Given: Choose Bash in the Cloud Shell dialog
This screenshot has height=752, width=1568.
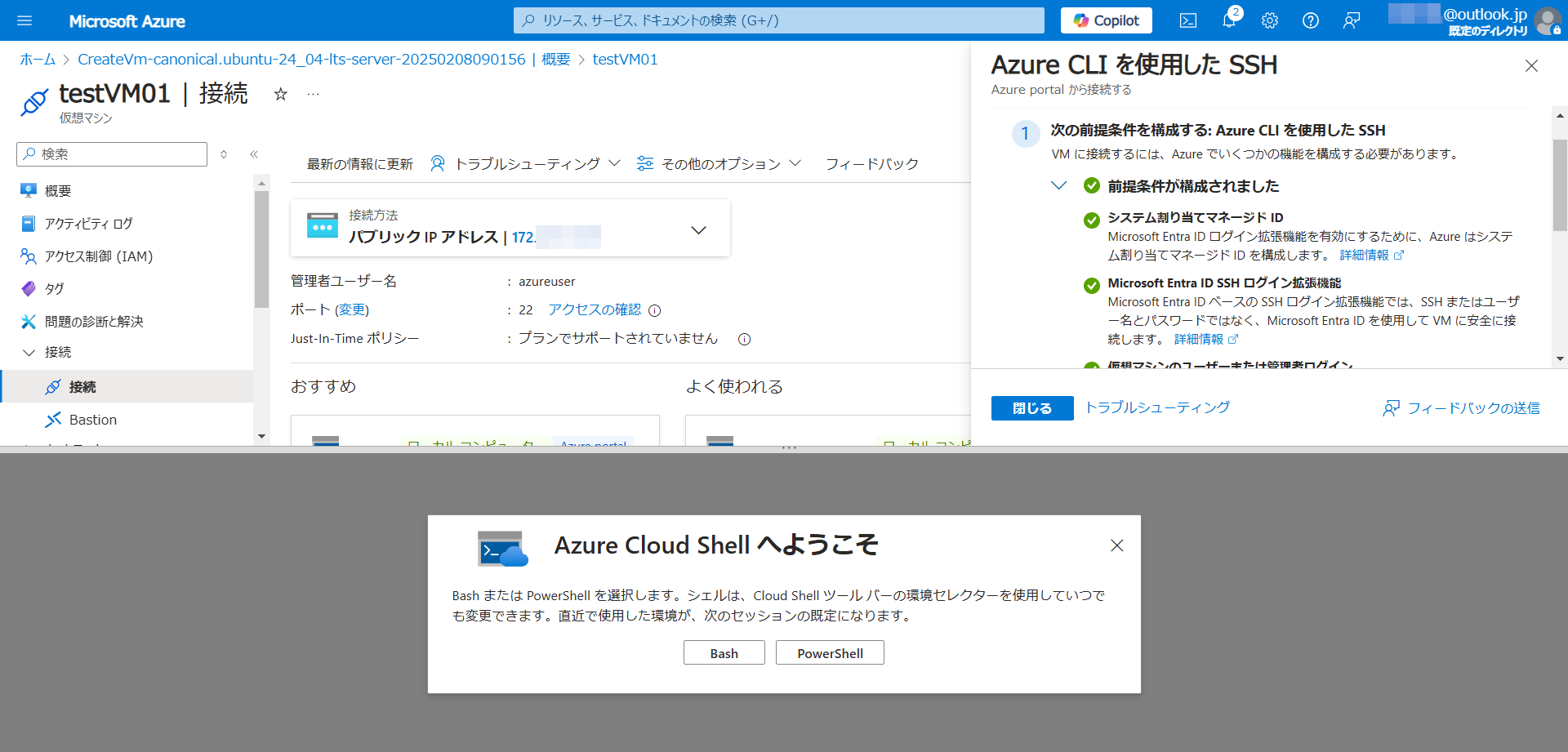Looking at the screenshot, I should click(x=724, y=653).
